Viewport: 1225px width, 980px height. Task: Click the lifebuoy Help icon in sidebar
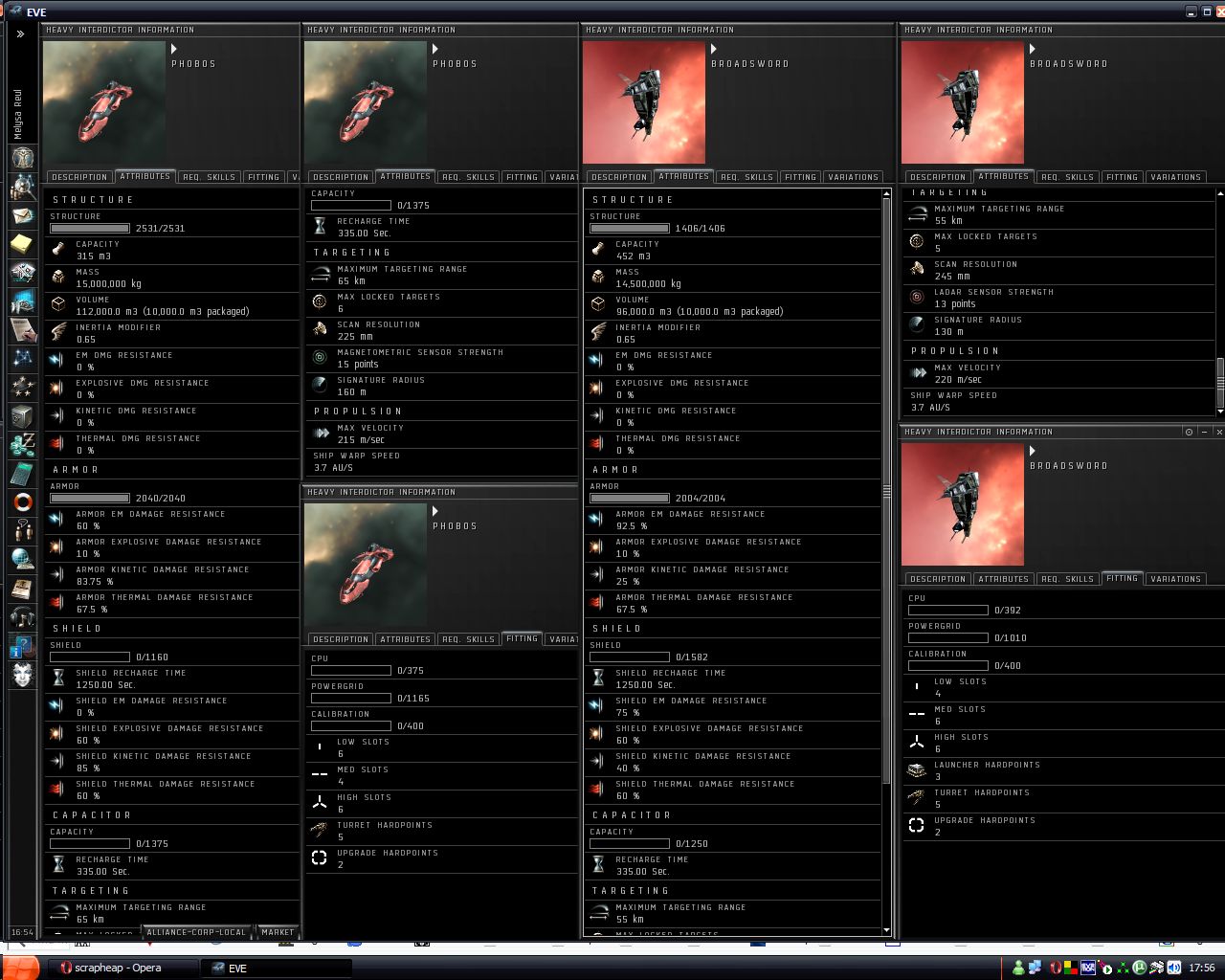coord(23,501)
